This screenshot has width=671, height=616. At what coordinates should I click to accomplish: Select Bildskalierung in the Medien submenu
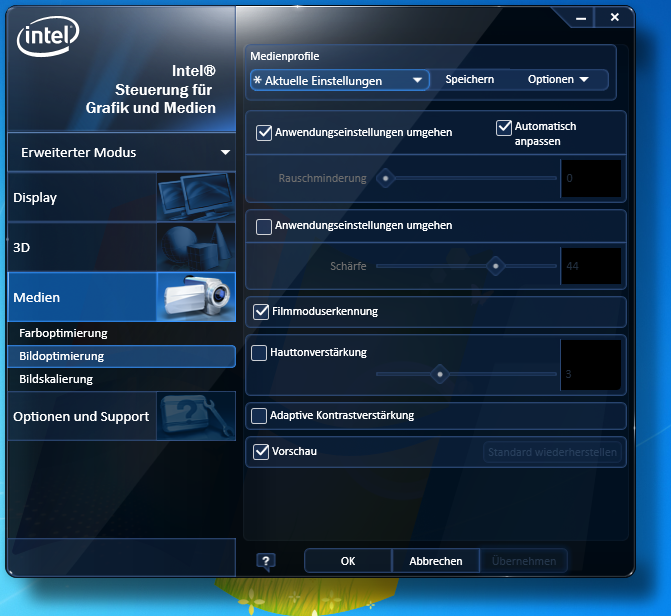(x=56, y=379)
